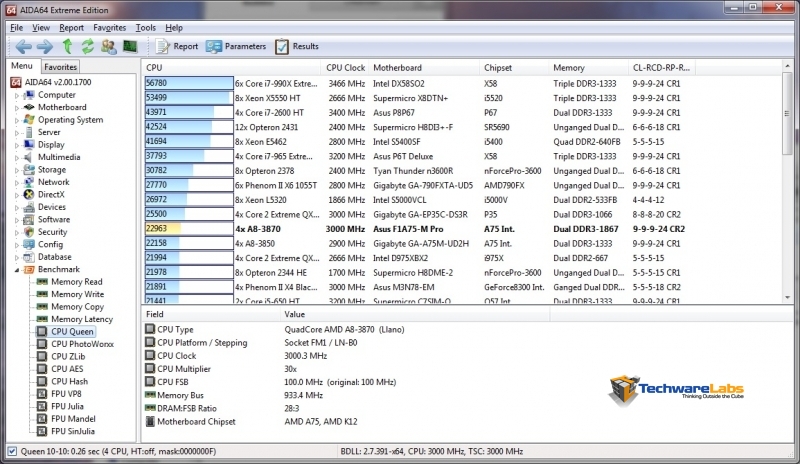Select the Security shield icon
The image size is (800, 464).
coord(29,232)
